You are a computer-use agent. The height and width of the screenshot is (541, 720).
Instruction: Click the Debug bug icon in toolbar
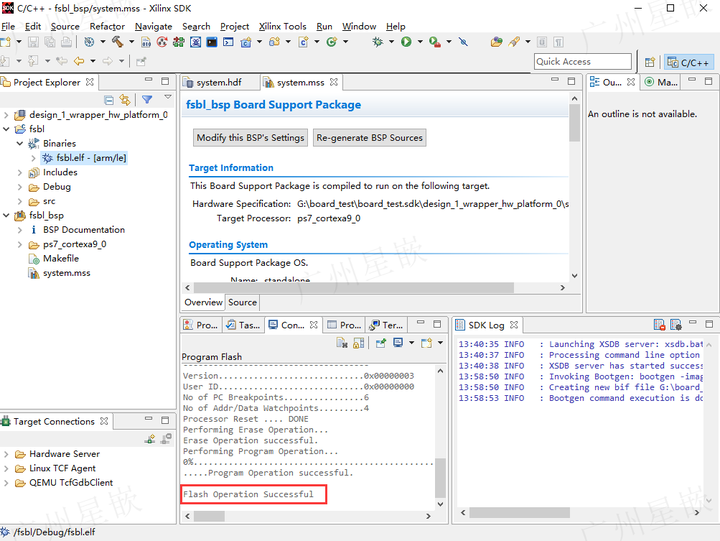pos(378,42)
